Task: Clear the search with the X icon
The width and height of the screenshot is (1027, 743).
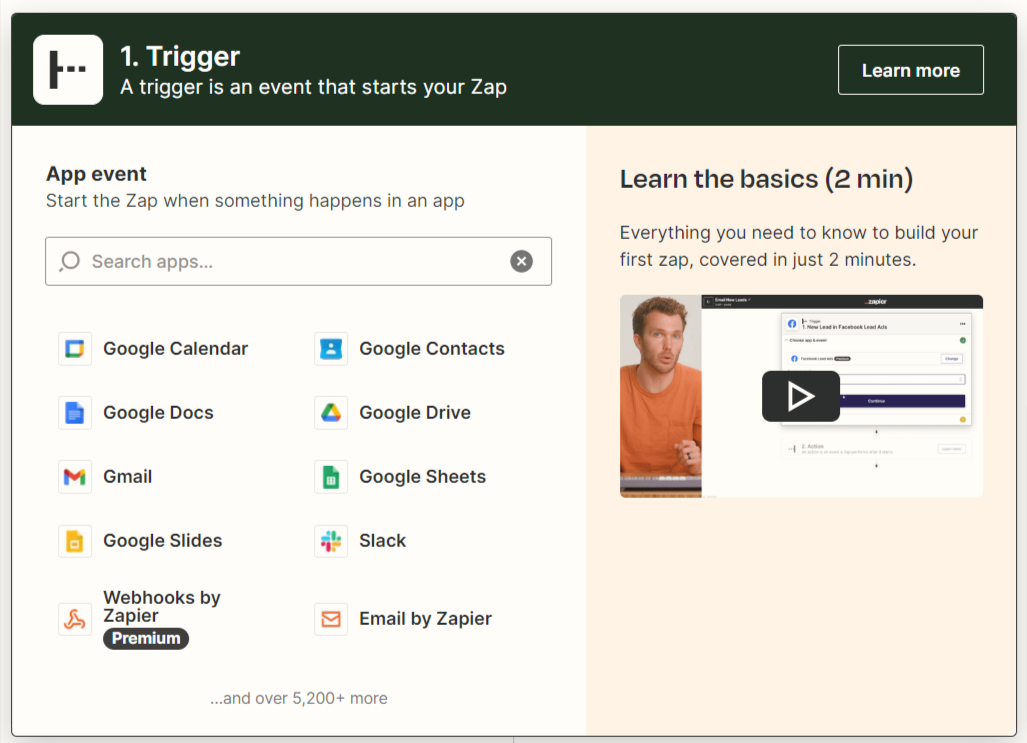Action: [x=521, y=261]
